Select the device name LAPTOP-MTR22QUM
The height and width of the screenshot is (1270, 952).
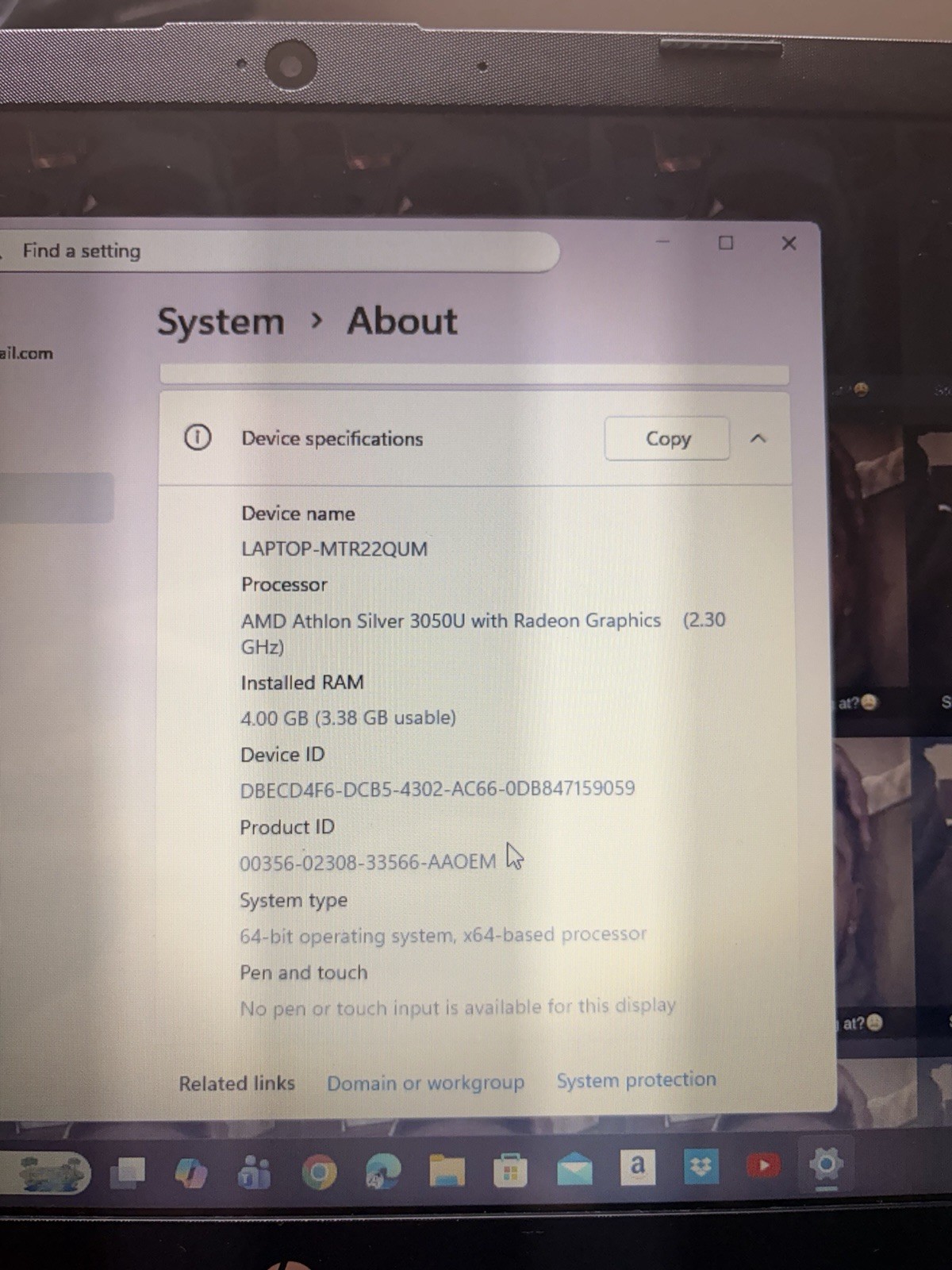click(x=334, y=548)
